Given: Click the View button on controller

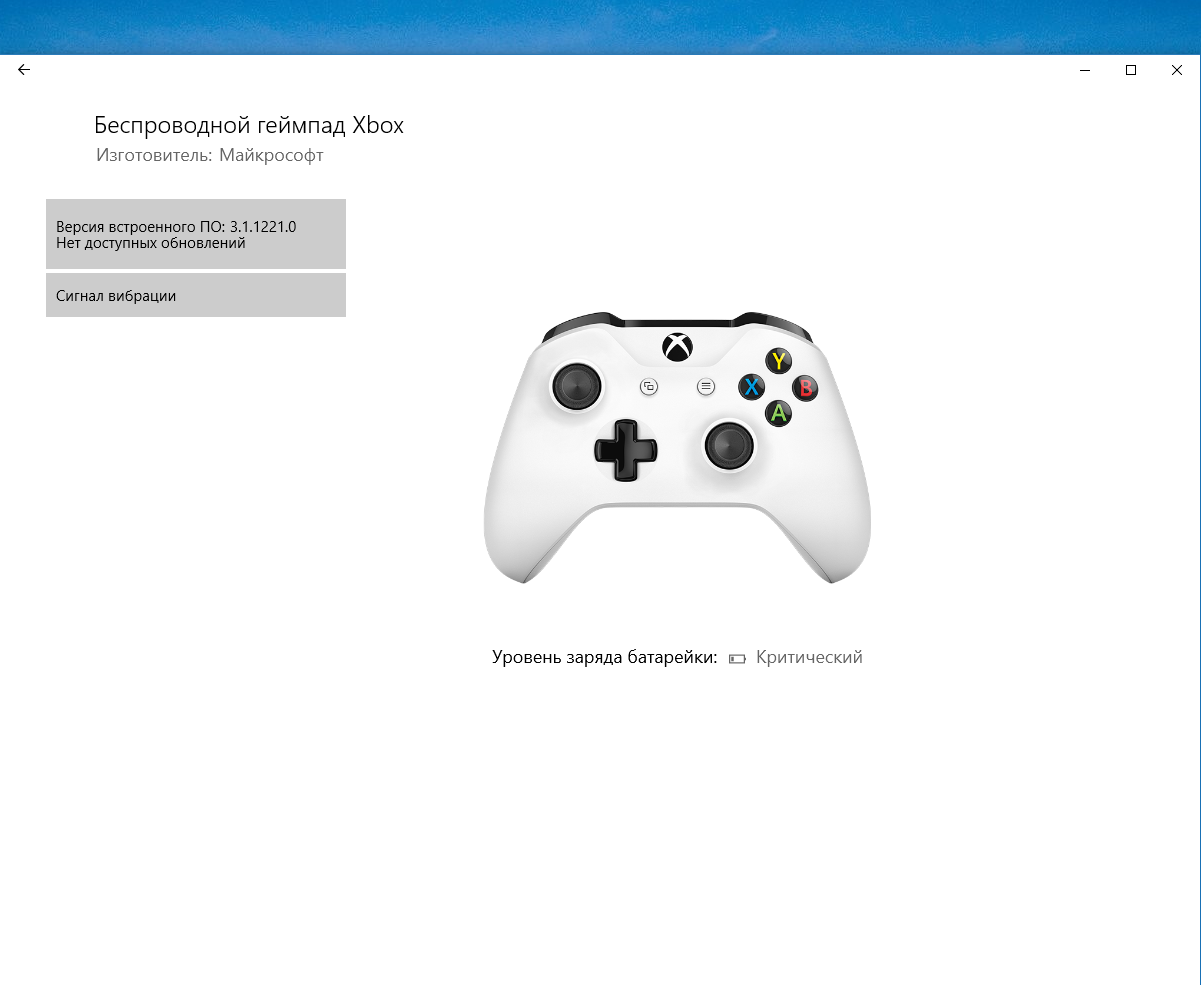Looking at the screenshot, I should click(648, 386).
